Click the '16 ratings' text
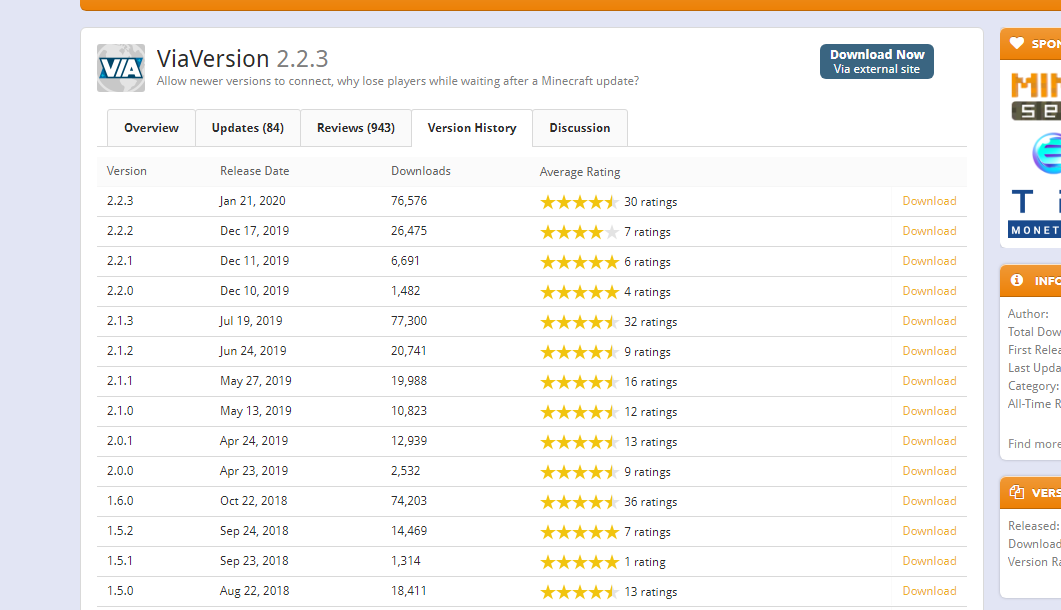The height and width of the screenshot is (610, 1061). [650, 382]
